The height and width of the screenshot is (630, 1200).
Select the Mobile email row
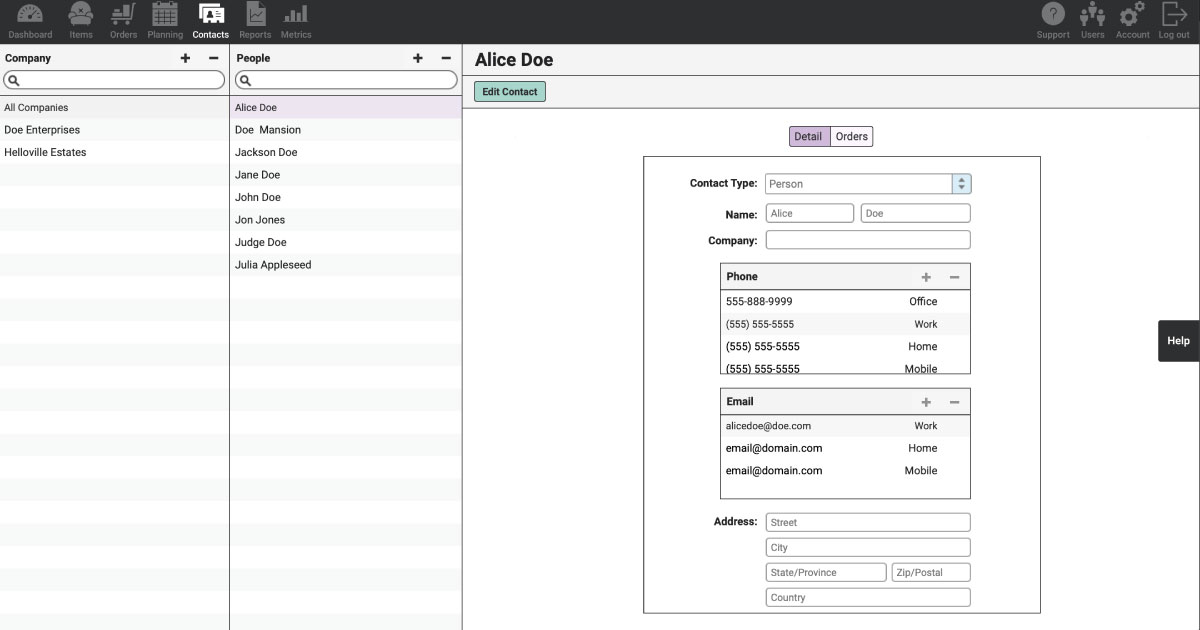point(845,471)
